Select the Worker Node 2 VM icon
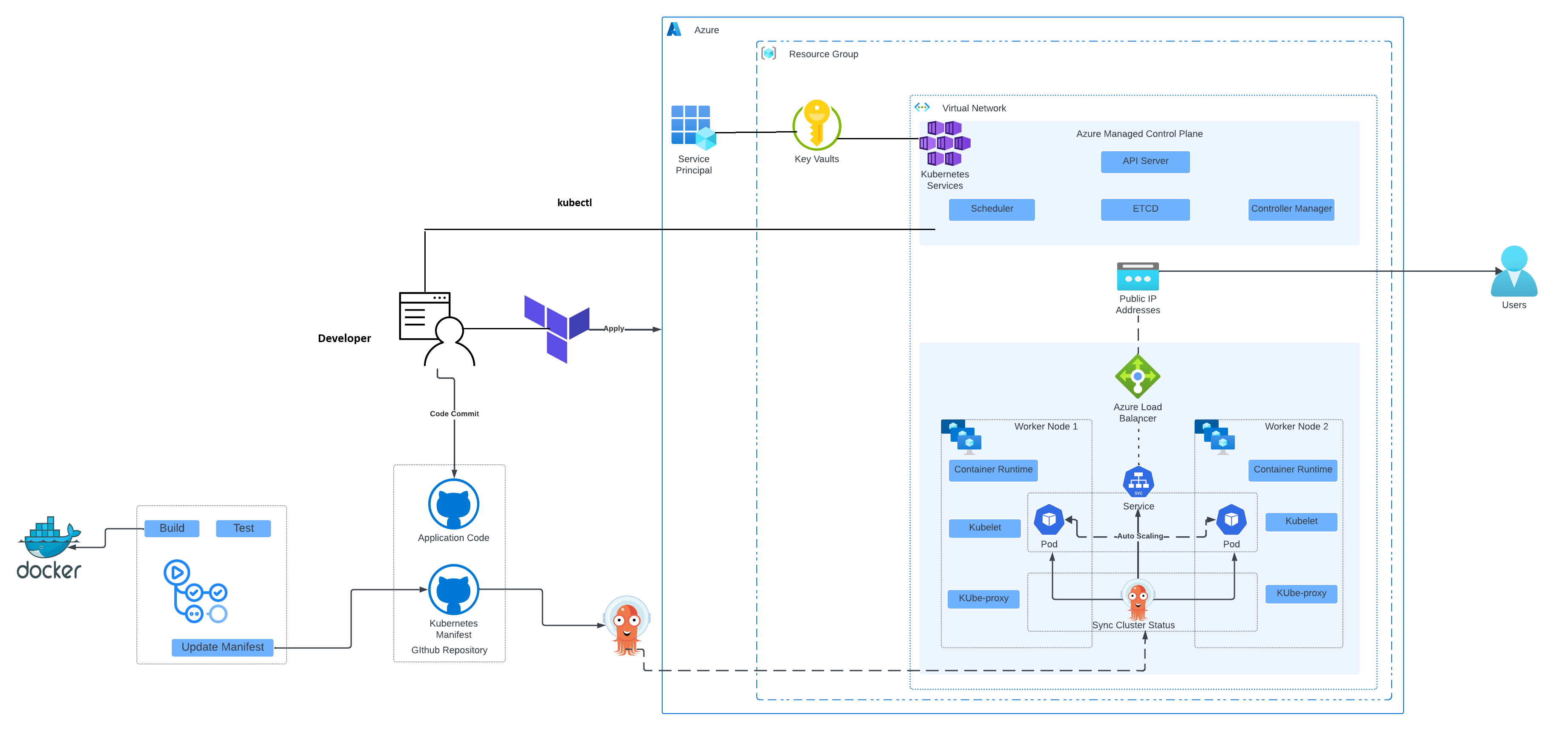This screenshot has height=731, width=1568. coord(1214,437)
